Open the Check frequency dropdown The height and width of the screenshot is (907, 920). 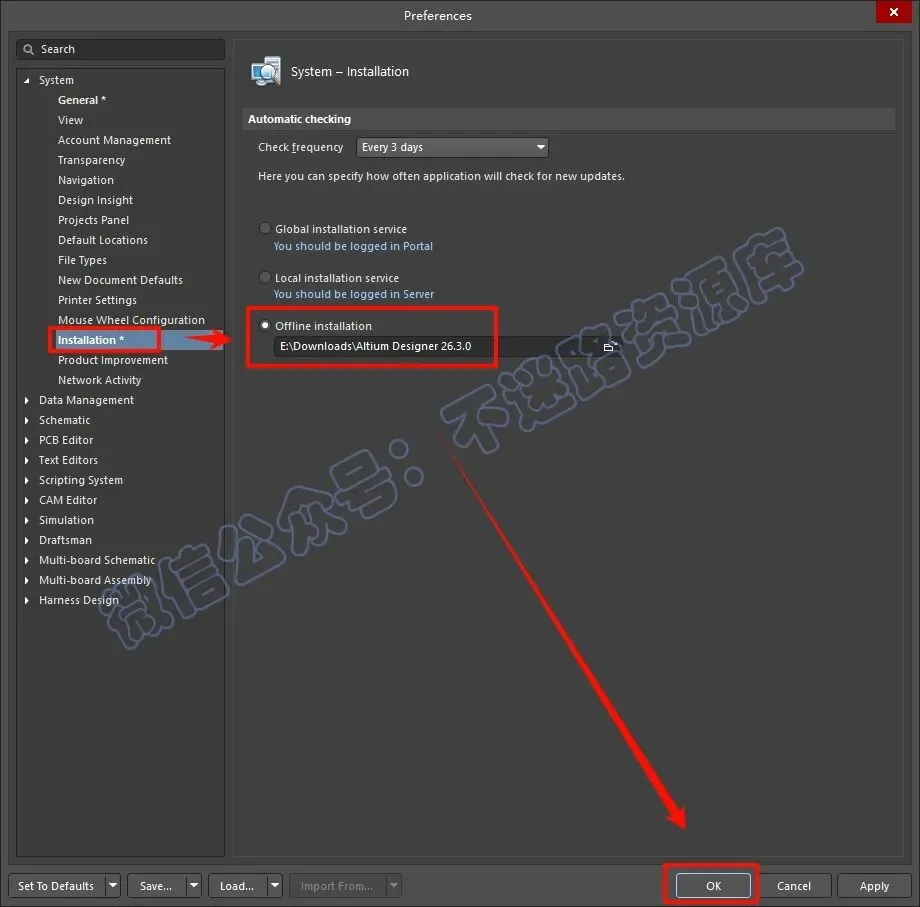pos(452,147)
